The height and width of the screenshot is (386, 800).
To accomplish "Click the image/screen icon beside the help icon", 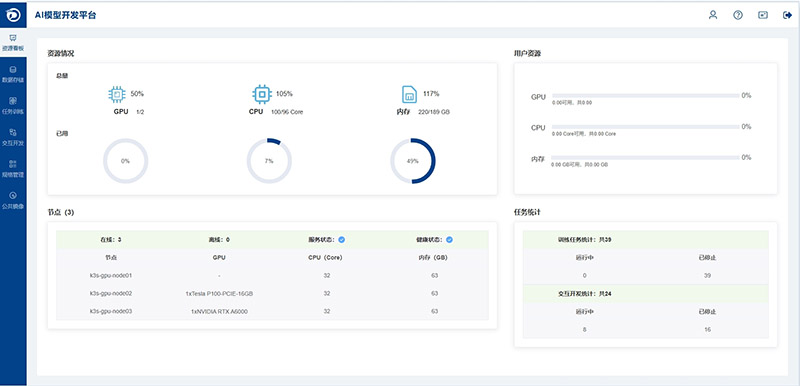I will 763,15.
